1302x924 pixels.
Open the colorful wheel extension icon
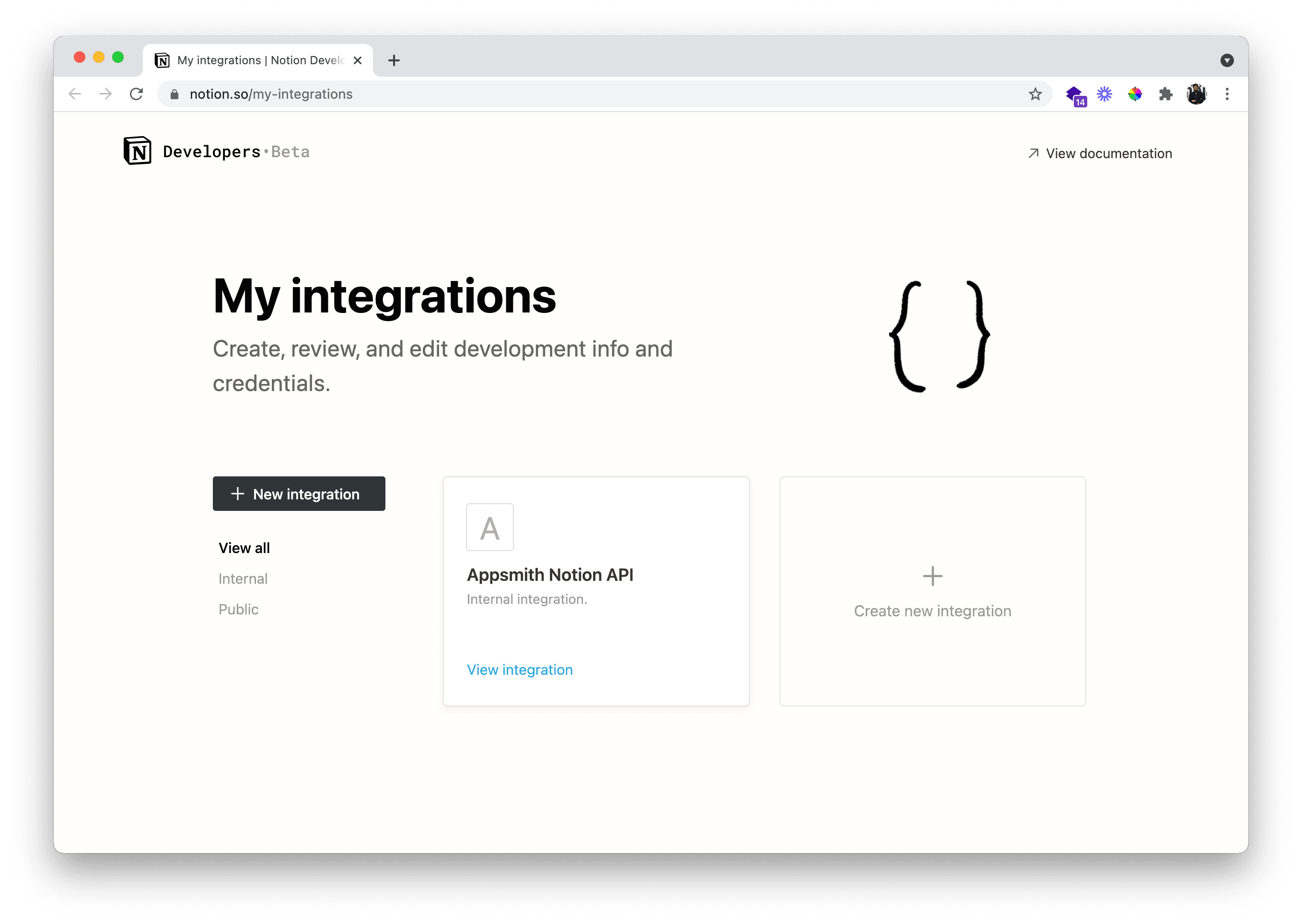coord(1135,94)
